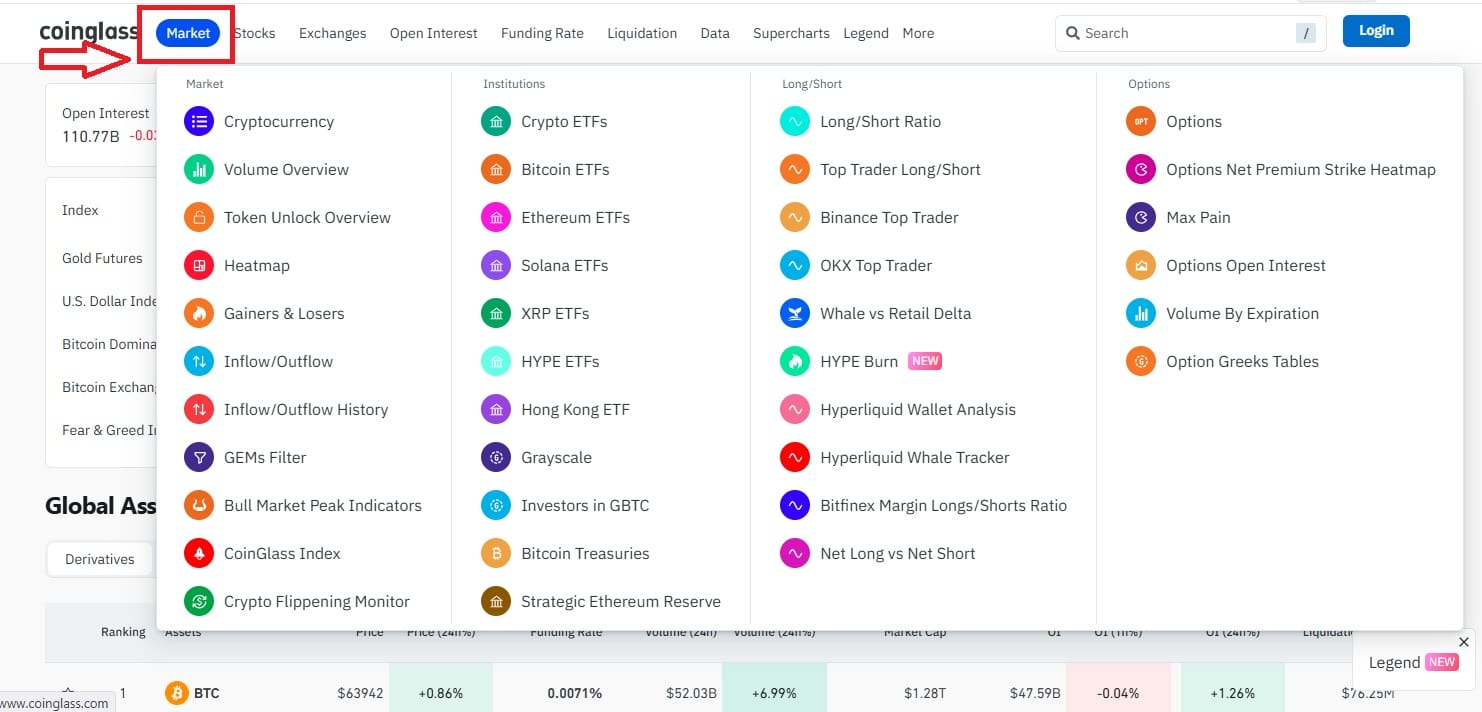
Task: Click the Token Unlock Overview lock icon
Action: click(x=199, y=217)
